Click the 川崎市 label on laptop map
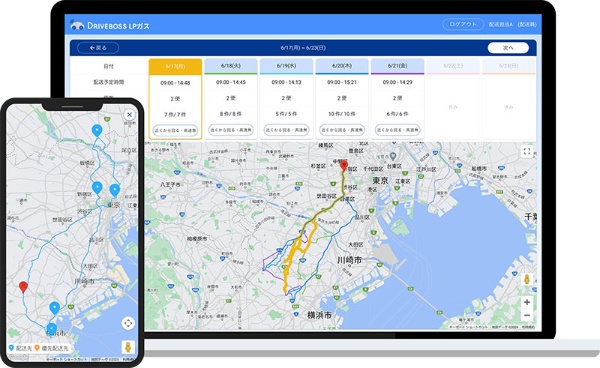This screenshot has height=368, width=600. coord(349,260)
